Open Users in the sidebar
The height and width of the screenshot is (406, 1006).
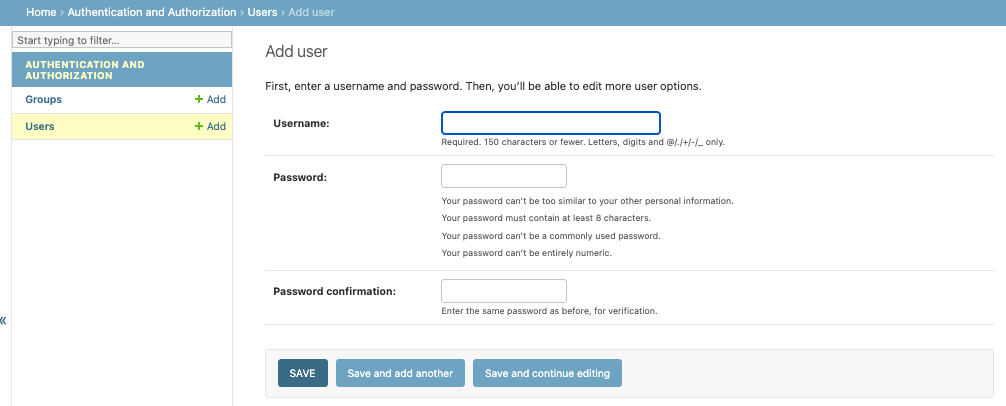pos(40,127)
